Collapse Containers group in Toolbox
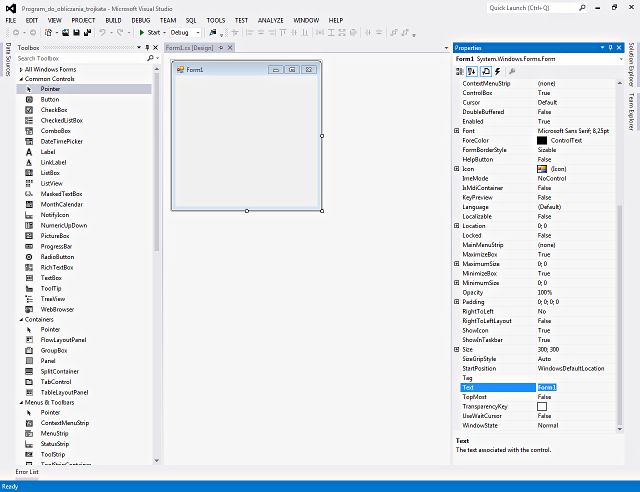 tap(21, 320)
